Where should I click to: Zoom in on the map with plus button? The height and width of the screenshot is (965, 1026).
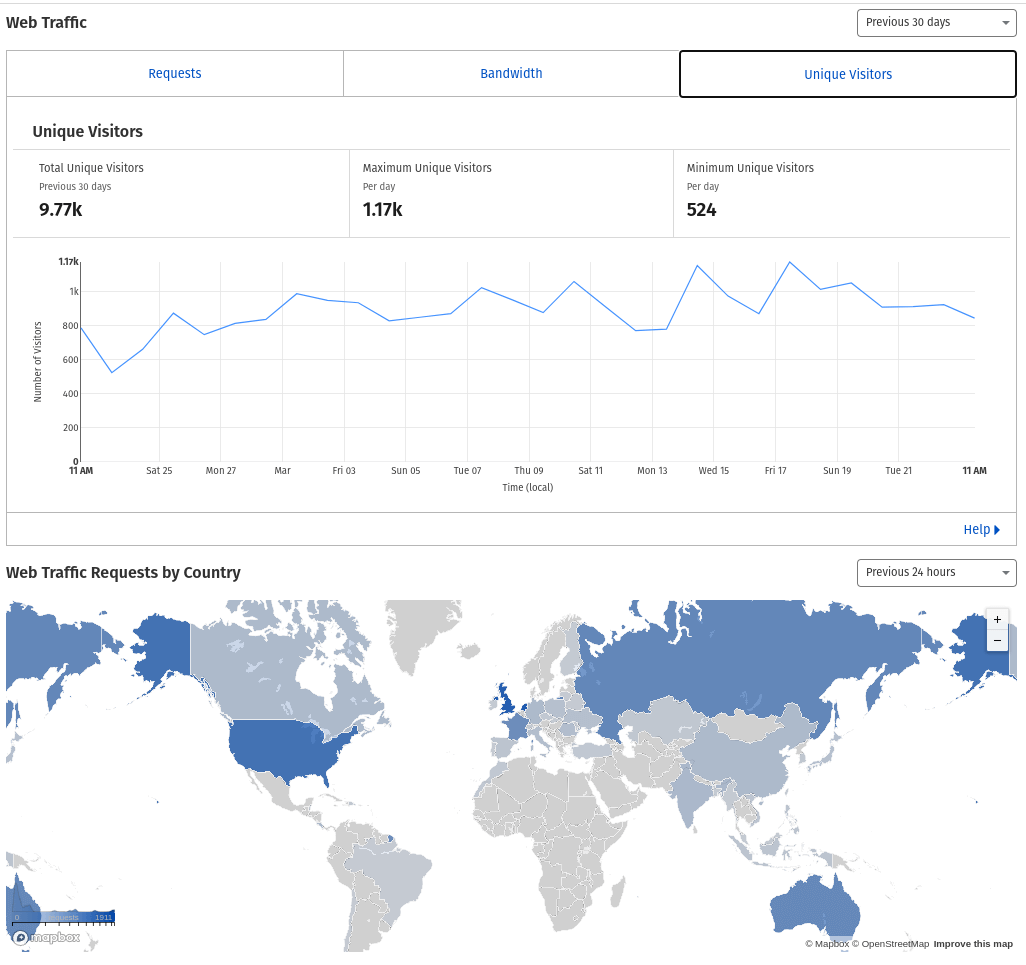click(x=997, y=620)
